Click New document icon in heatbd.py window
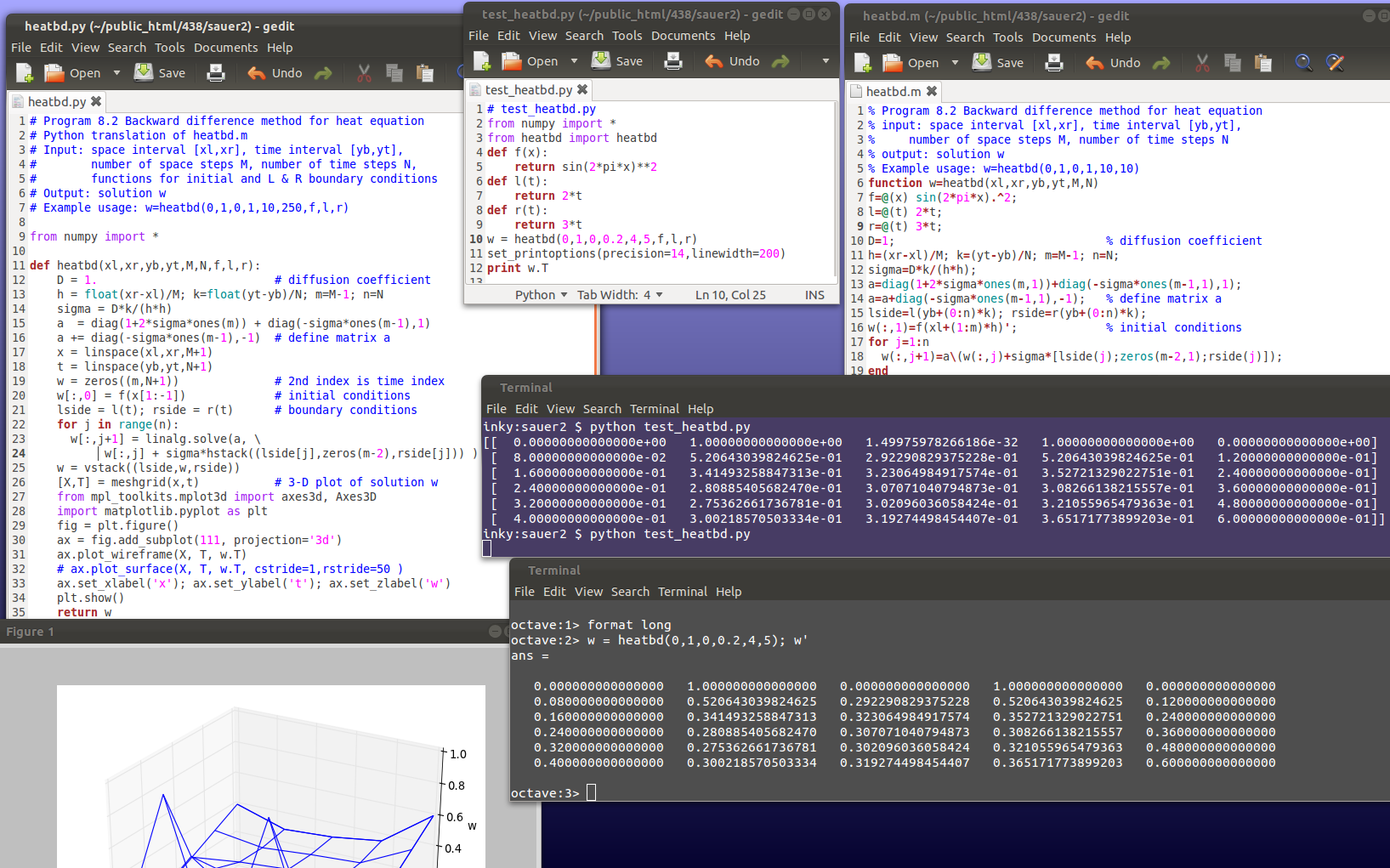Image resolution: width=1390 pixels, height=868 pixels. point(25,73)
